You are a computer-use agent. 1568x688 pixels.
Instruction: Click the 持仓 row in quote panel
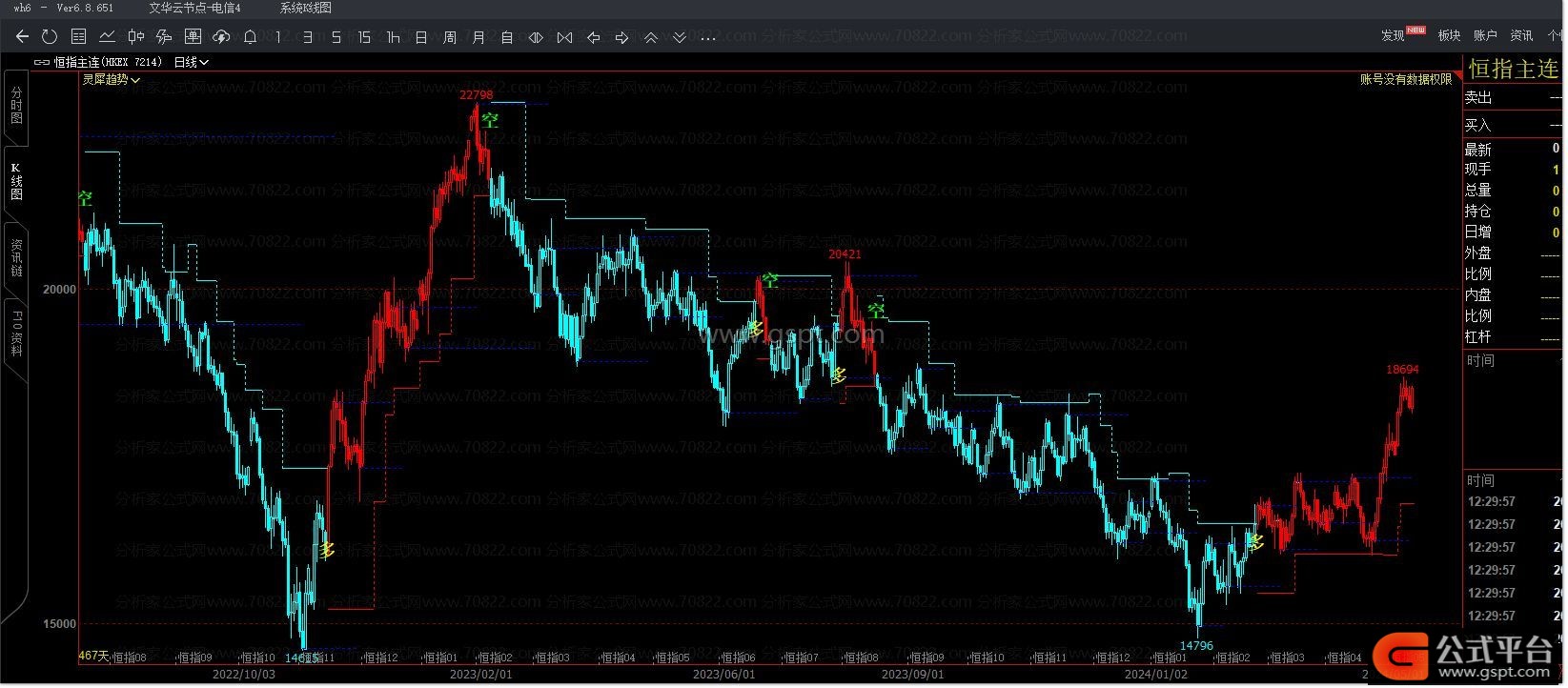coord(1513,212)
